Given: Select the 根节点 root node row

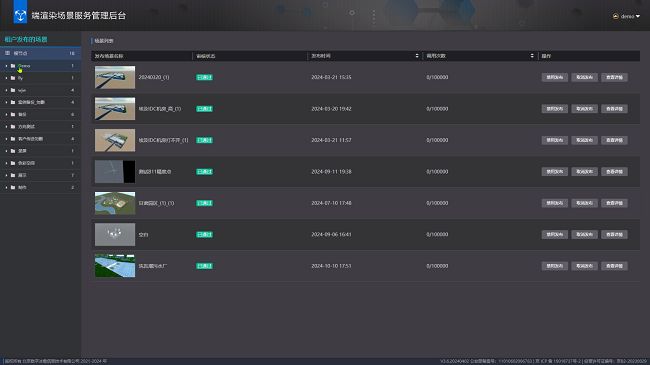Looking at the screenshot, I should pos(40,53).
